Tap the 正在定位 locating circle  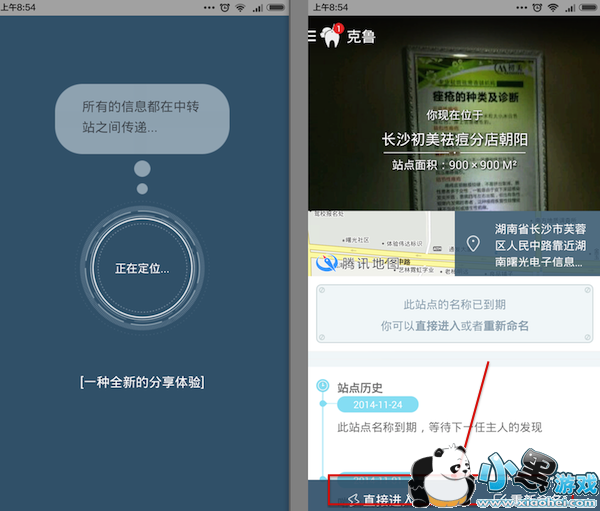point(142,268)
